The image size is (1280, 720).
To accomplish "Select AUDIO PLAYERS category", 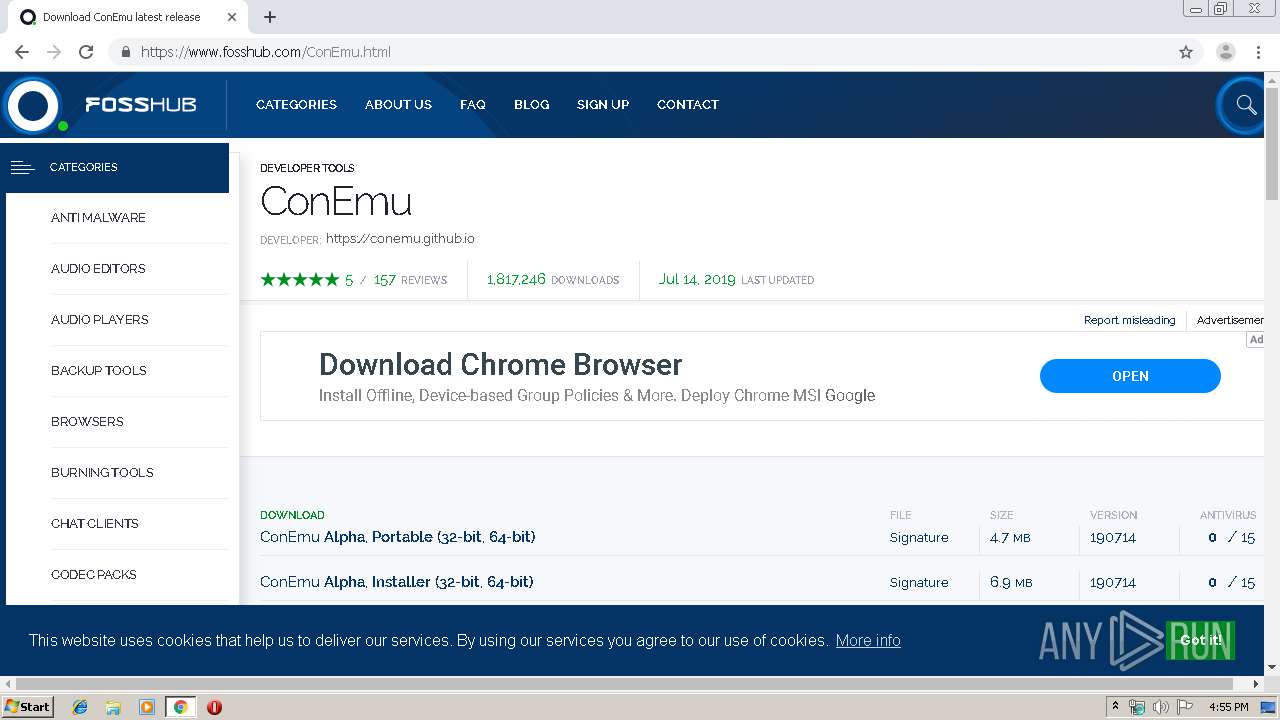I will coord(99,319).
